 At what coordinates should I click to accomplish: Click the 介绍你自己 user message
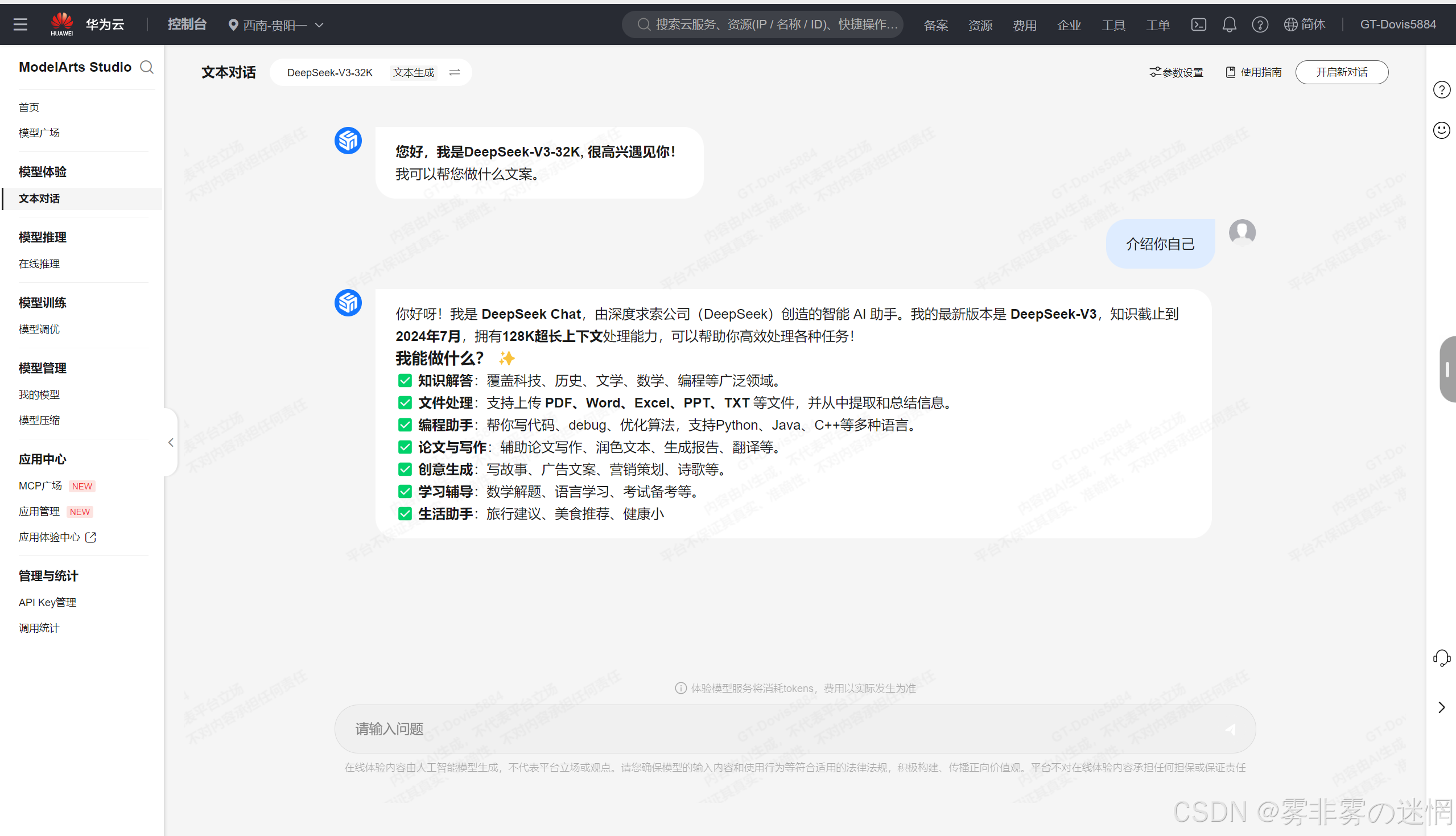(x=1160, y=244)
